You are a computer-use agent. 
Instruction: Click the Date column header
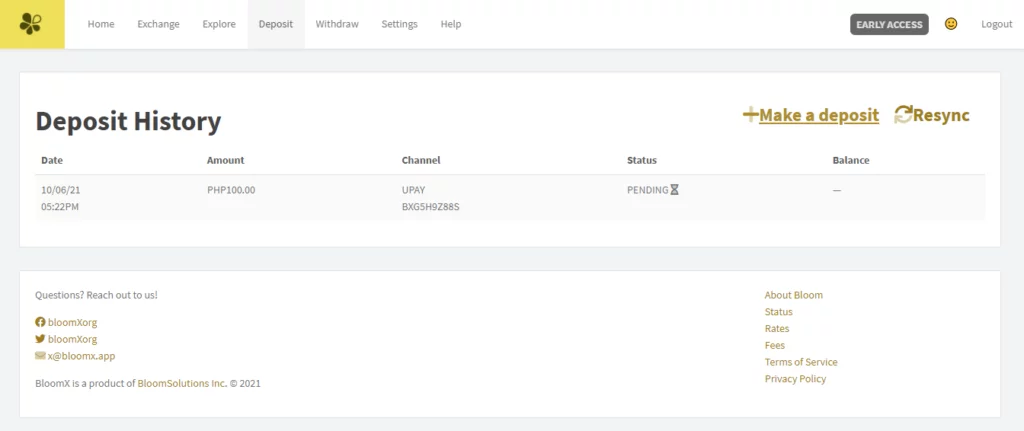[x=52, y=160]
